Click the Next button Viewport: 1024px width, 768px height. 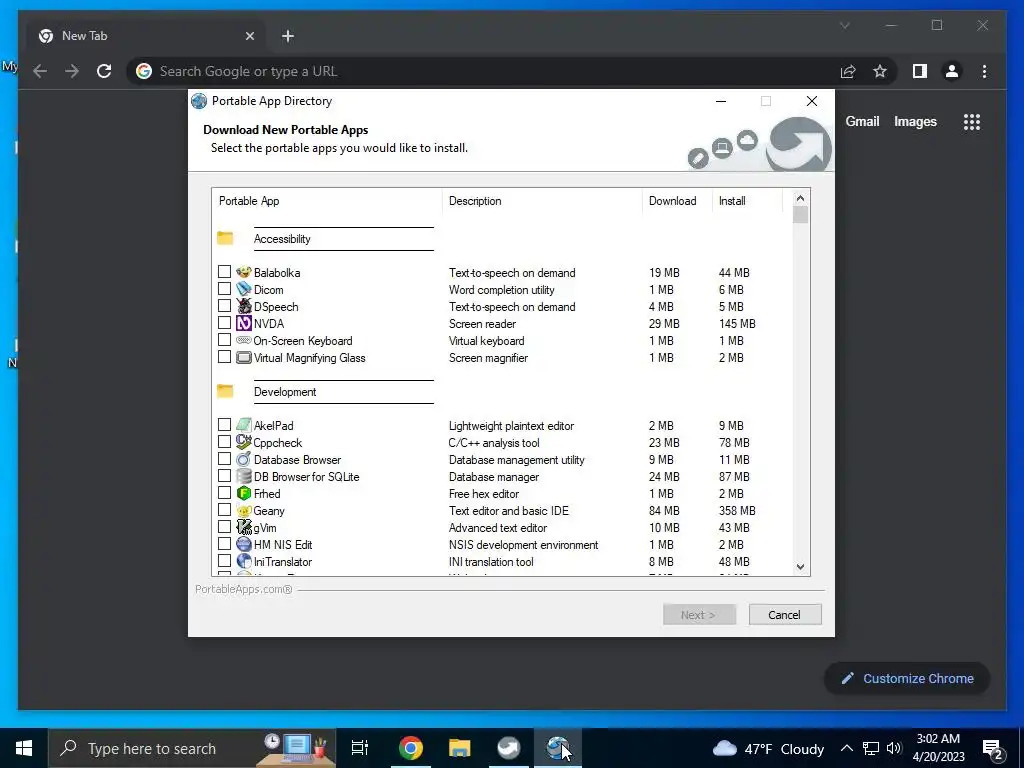(699, 615)
